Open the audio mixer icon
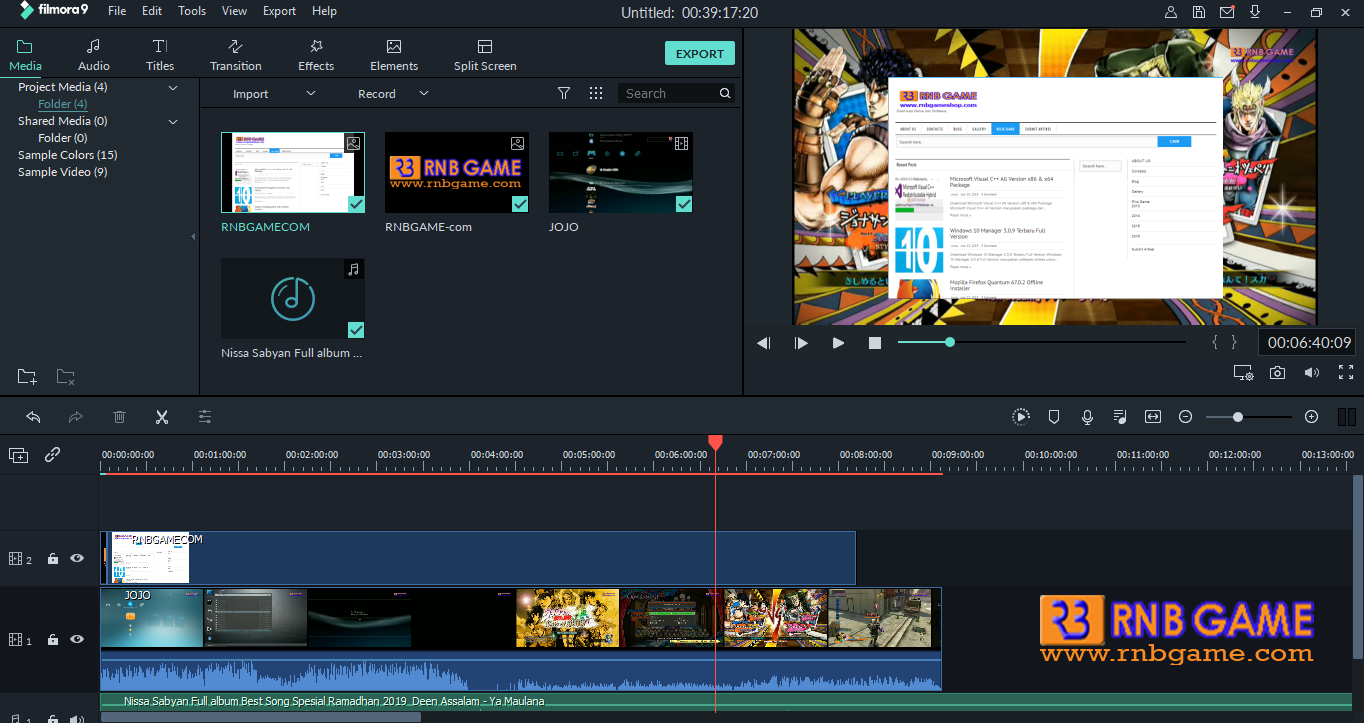 (x=1120, y=417)
